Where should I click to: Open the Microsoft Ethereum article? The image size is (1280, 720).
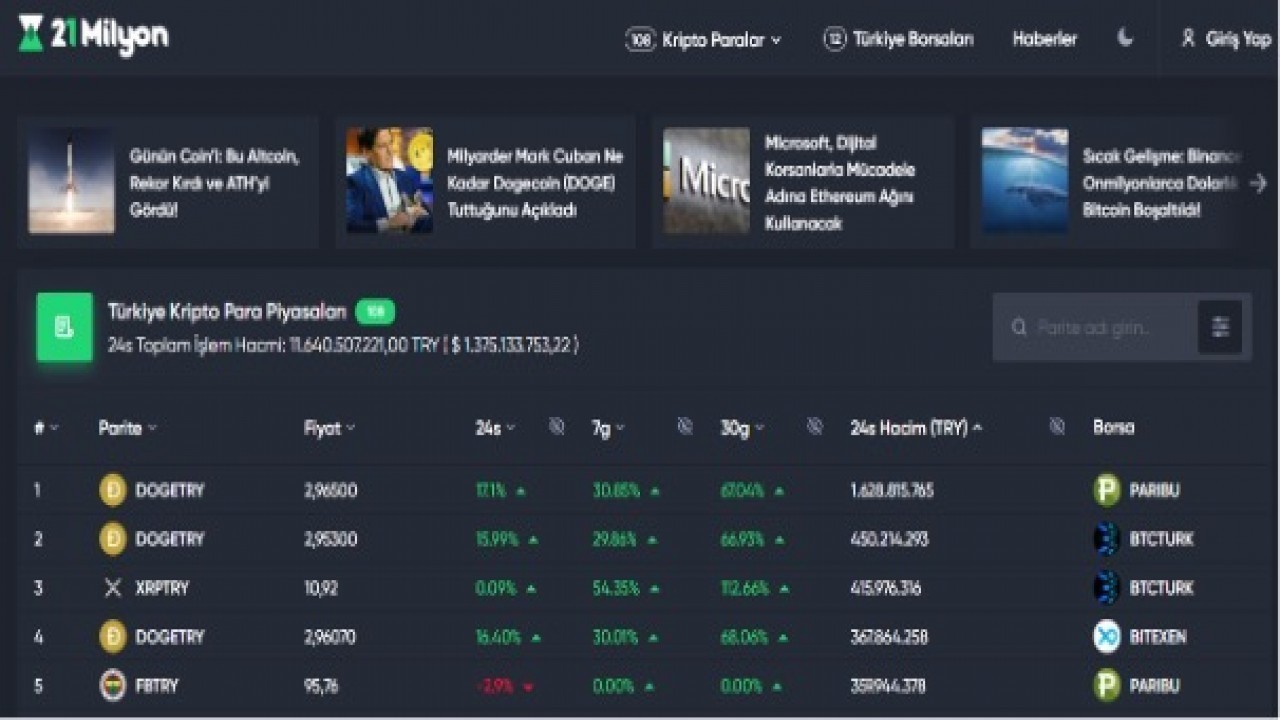tap(840, 183)
